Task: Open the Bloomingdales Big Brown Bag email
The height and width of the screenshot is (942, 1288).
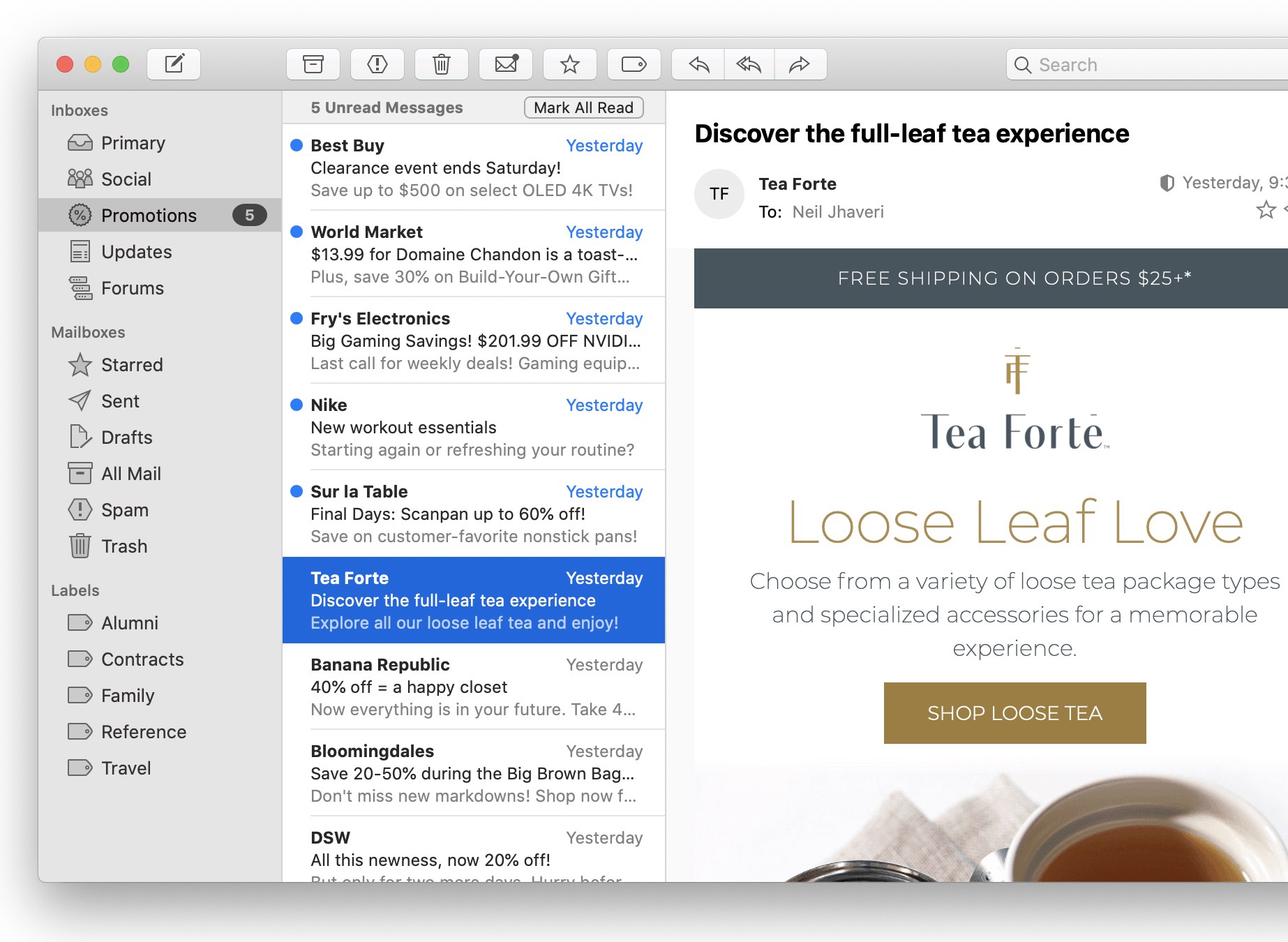Action: 474,773
